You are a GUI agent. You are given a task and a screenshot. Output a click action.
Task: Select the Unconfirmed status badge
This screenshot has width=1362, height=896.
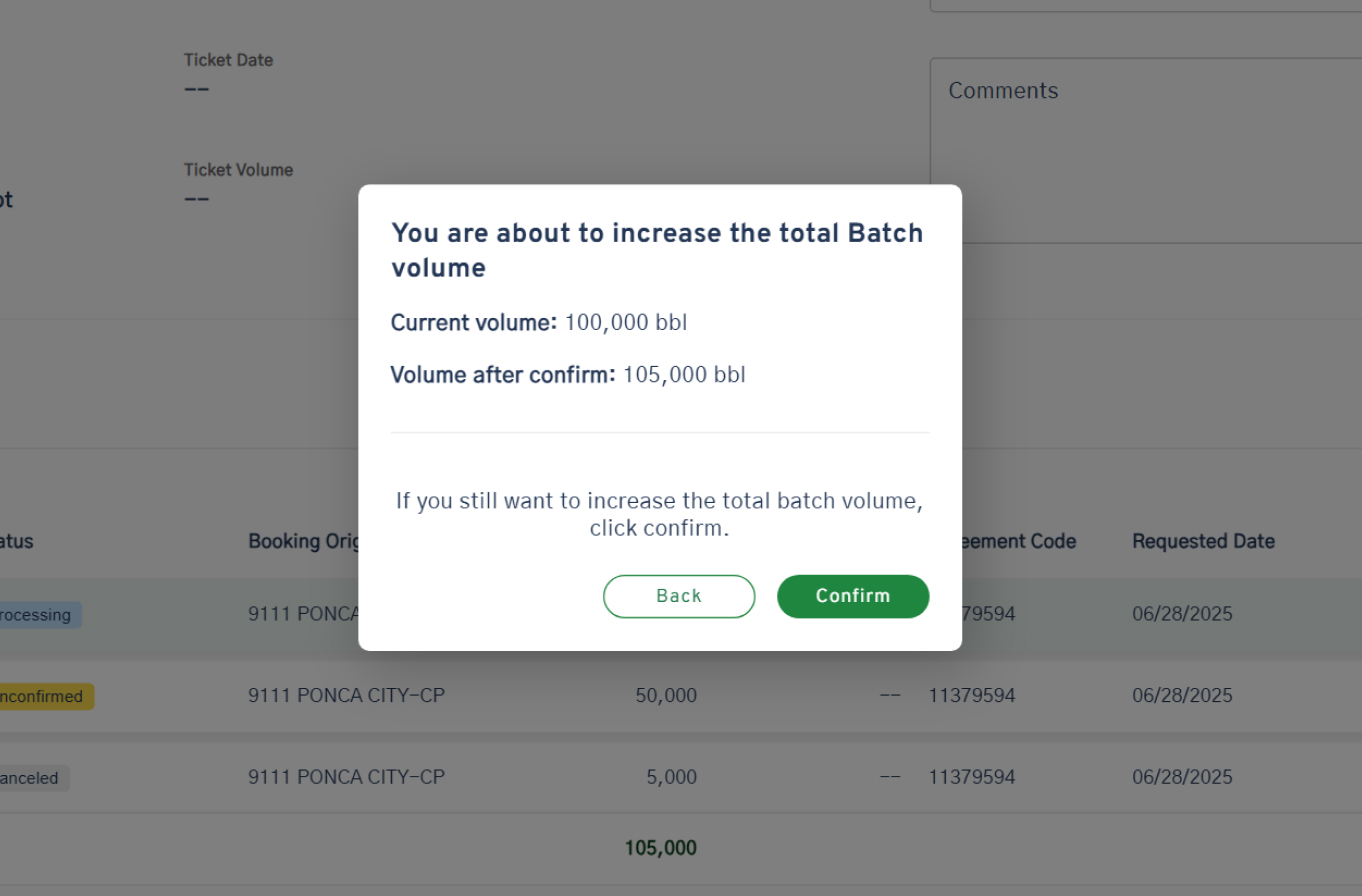tap(45, 696)
